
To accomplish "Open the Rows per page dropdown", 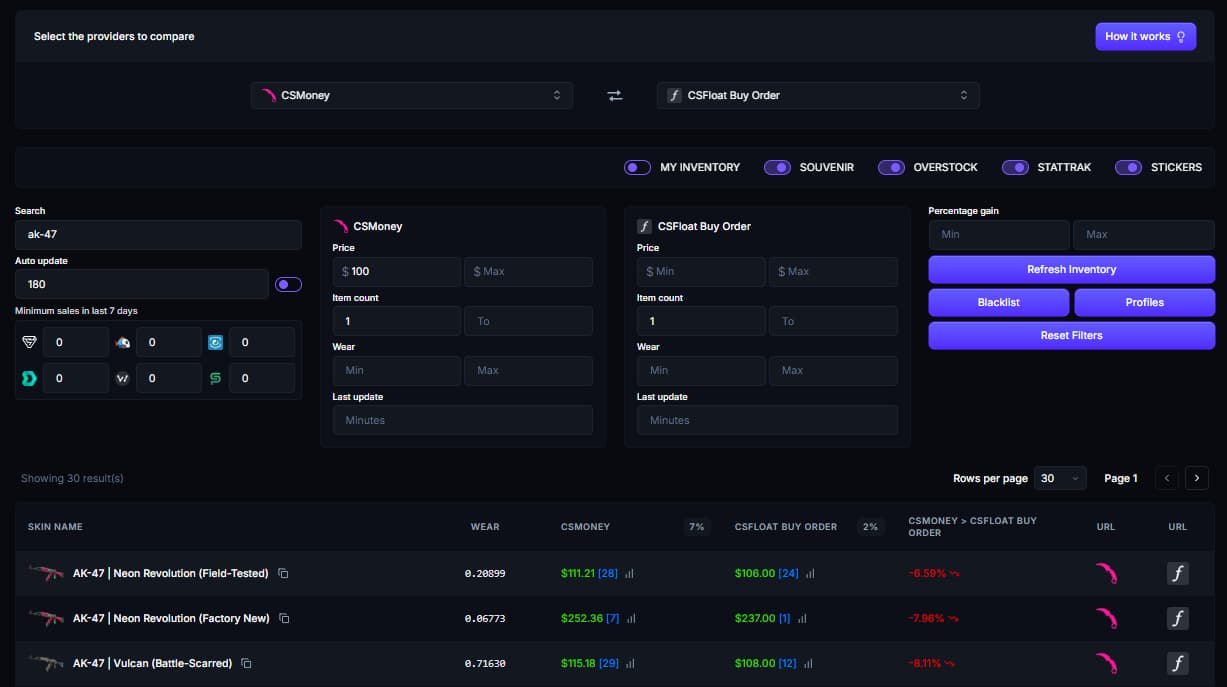I will [1061, 478].
